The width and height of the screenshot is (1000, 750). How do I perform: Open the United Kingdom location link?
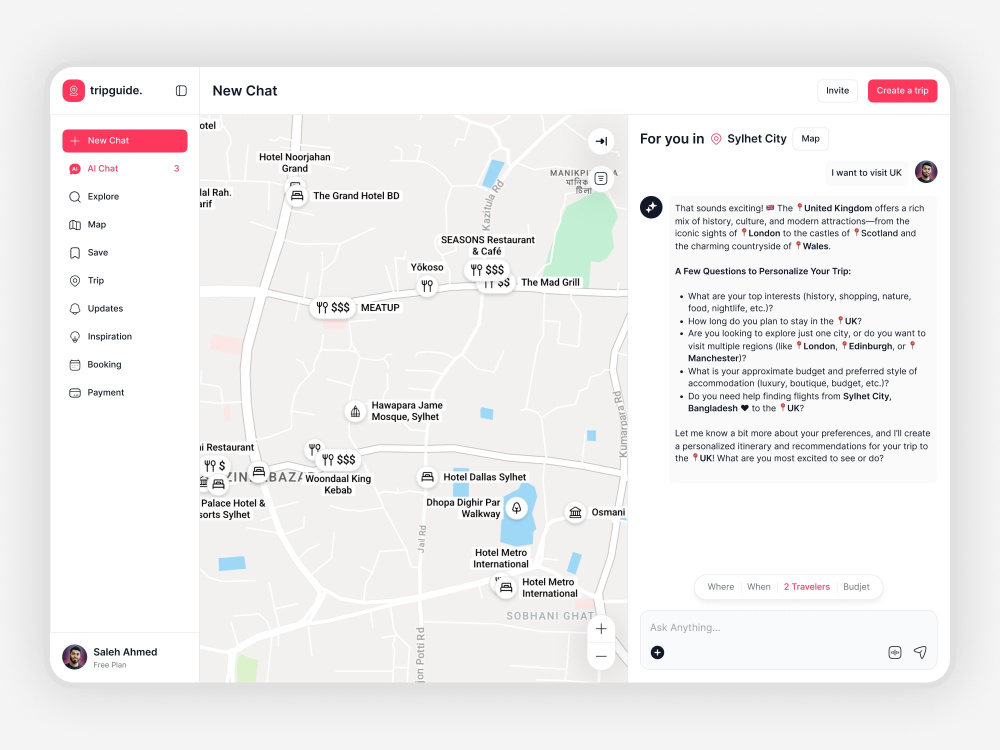[834, 208]
